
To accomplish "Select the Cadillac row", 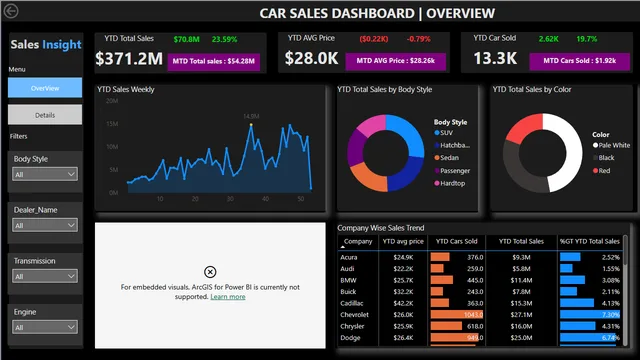I will click(x=480, y=303).
